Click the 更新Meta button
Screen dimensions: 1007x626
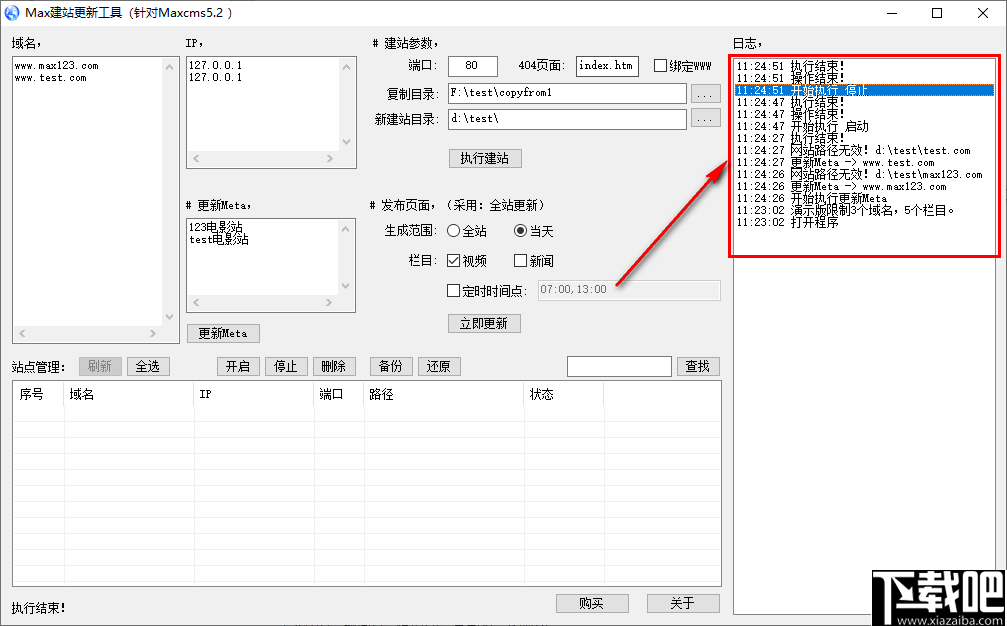222,333
